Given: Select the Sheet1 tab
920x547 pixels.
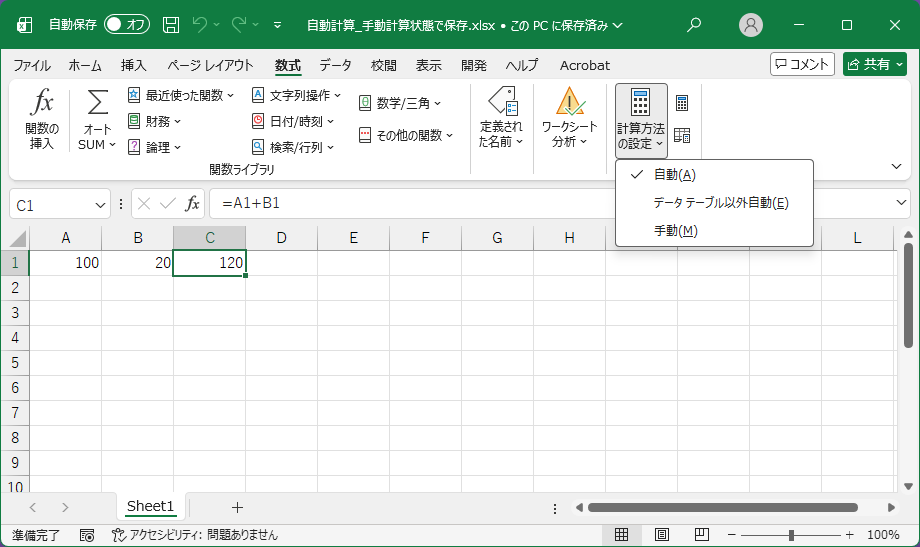Looking at the screenshot, I should click(150, 507).
